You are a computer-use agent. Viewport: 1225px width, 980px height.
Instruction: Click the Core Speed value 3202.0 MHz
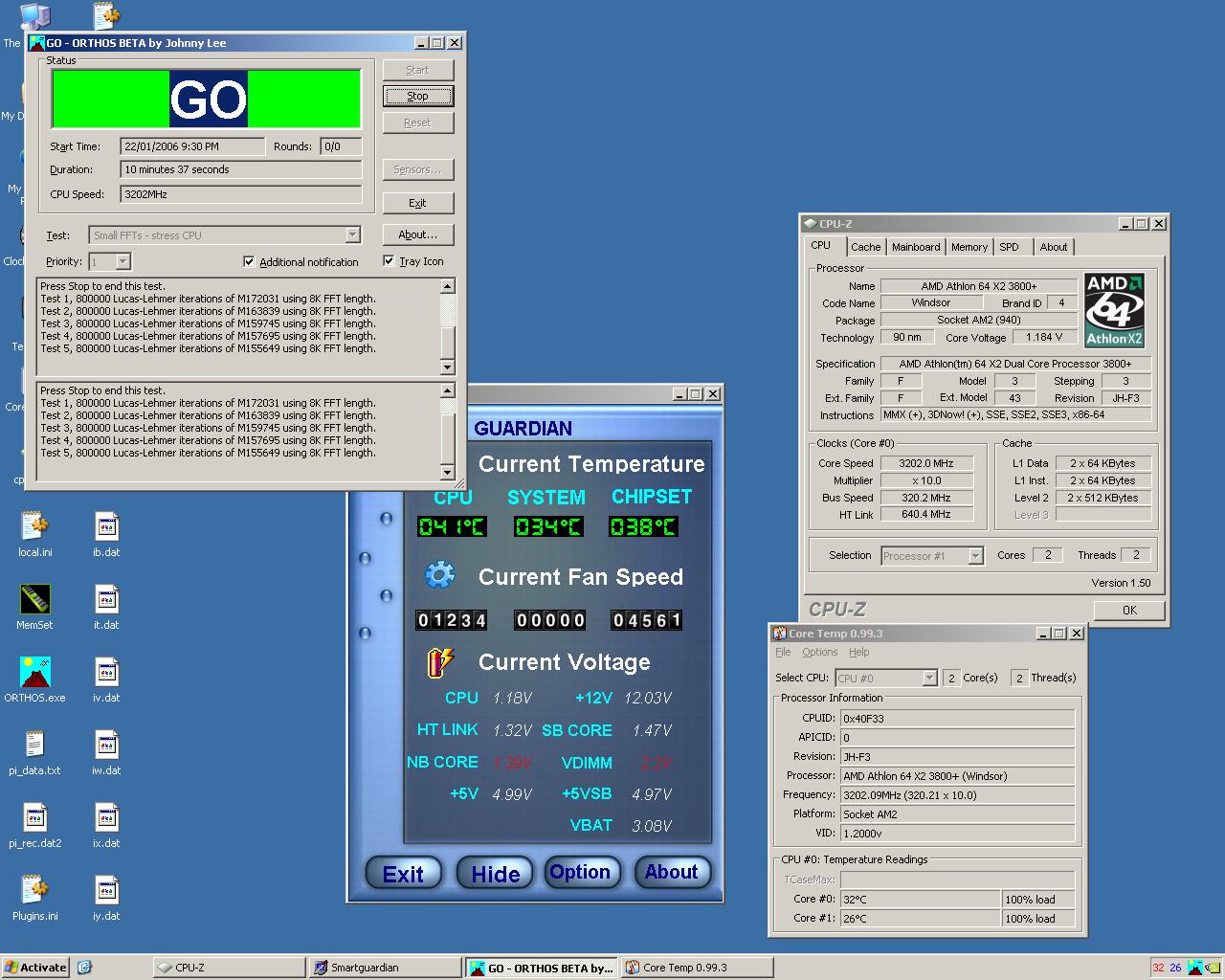click(927, 463)
